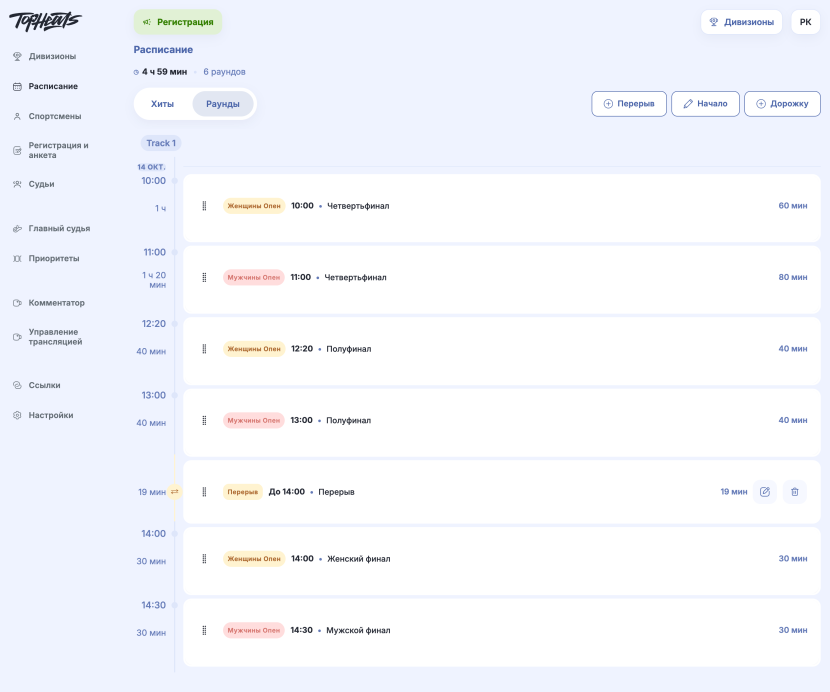Click the Начало button
The width and height of the screenshot is (830, 692).
tap(705, 104)
